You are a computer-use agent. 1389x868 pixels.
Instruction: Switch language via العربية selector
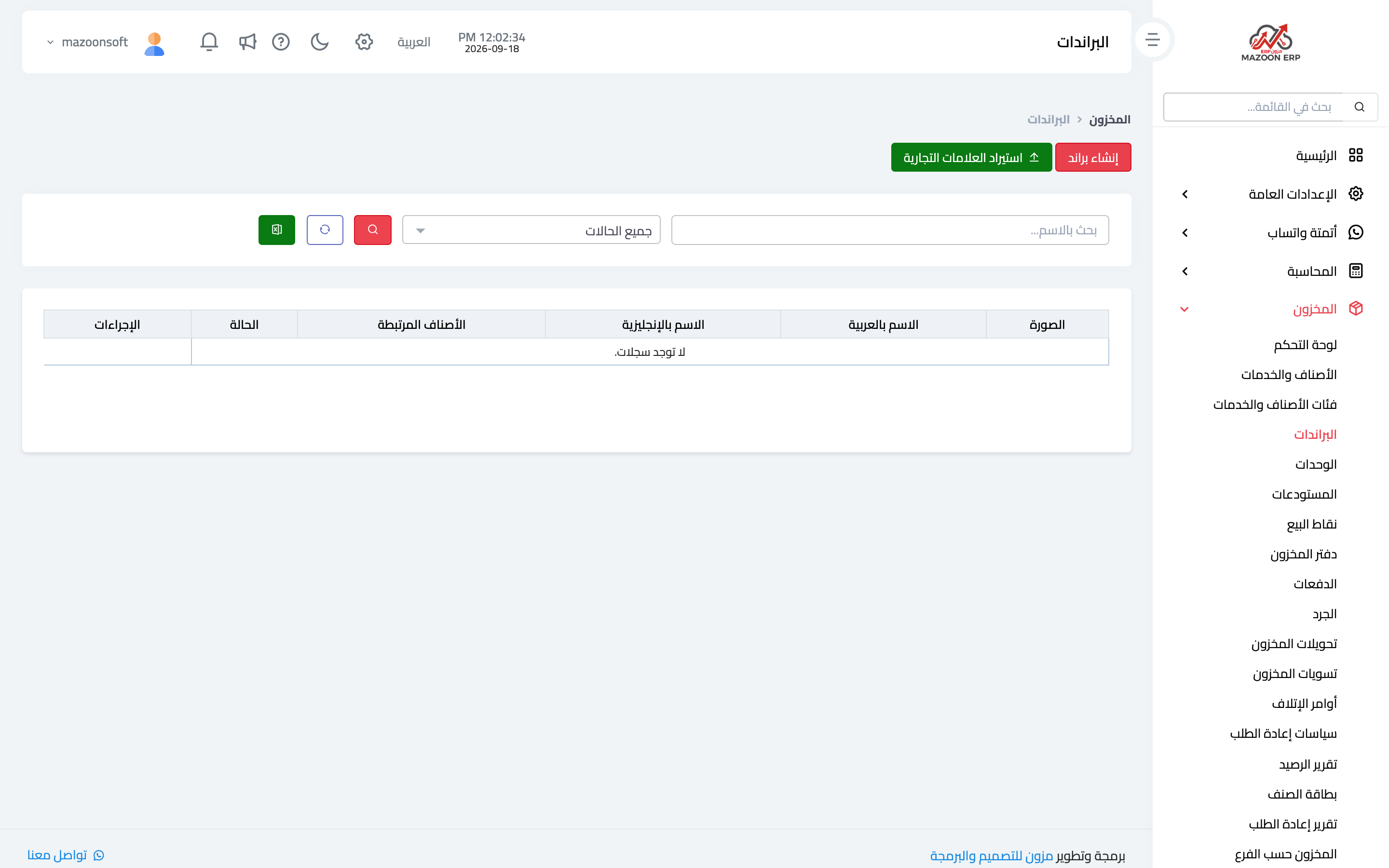(x=414, y=42)
